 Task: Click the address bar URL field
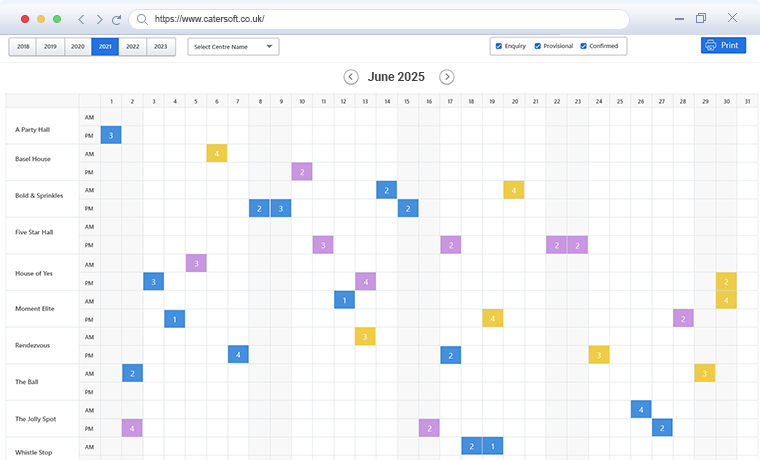[x=380, y=19]
